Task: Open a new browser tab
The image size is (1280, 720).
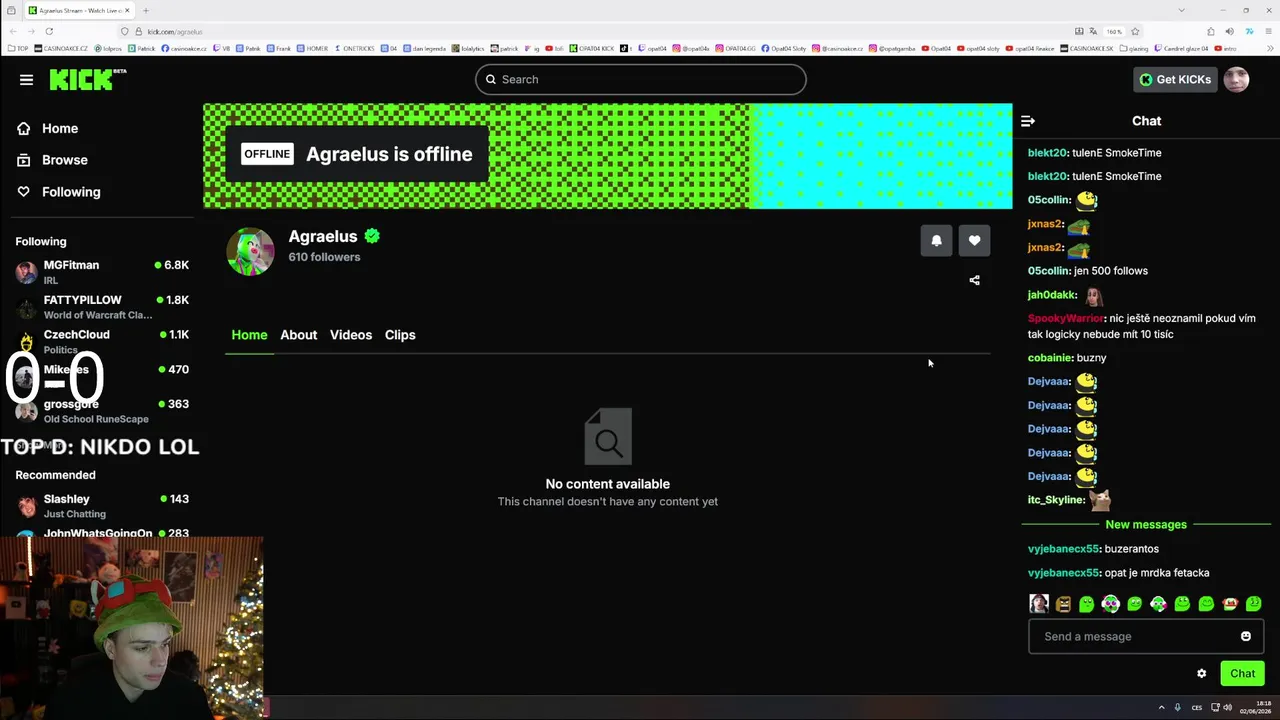Action: 146,10
